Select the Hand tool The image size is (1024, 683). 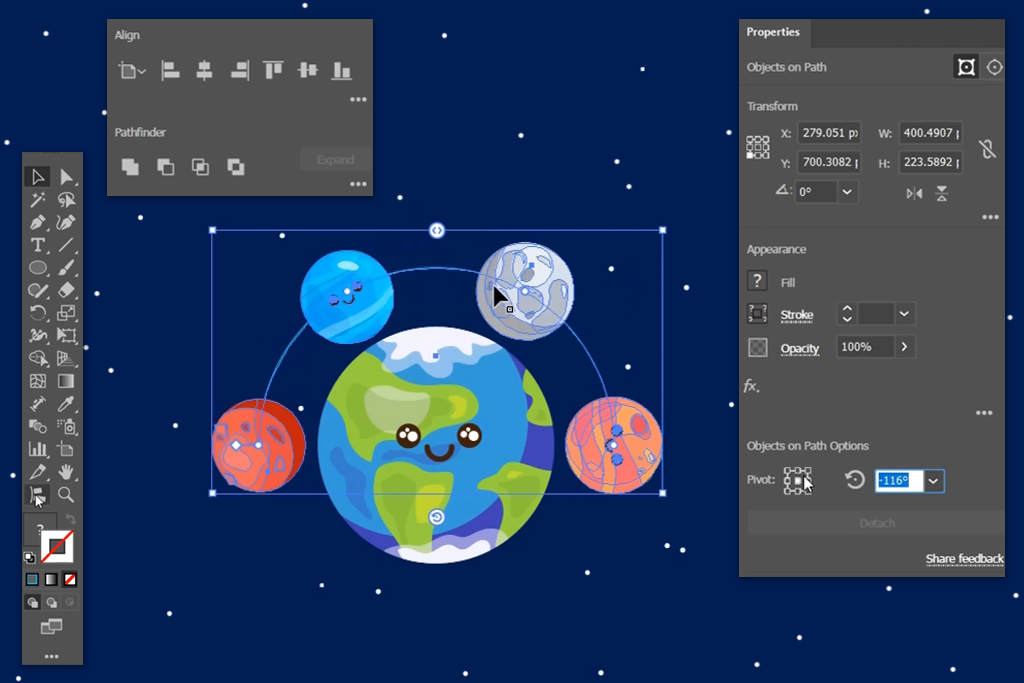[x=66, y=471]
